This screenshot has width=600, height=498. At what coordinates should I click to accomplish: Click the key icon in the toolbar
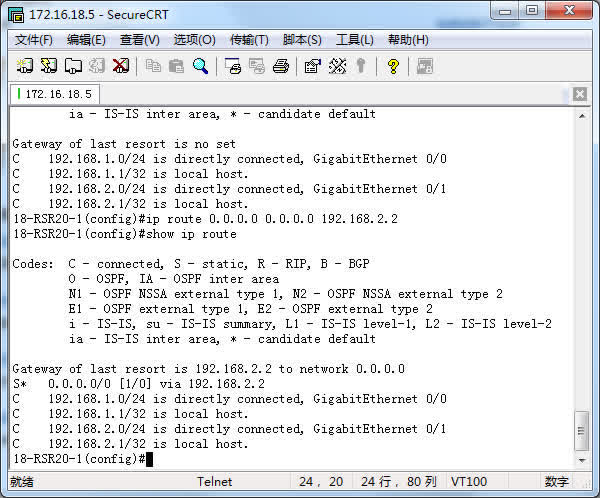pos(360,66)
